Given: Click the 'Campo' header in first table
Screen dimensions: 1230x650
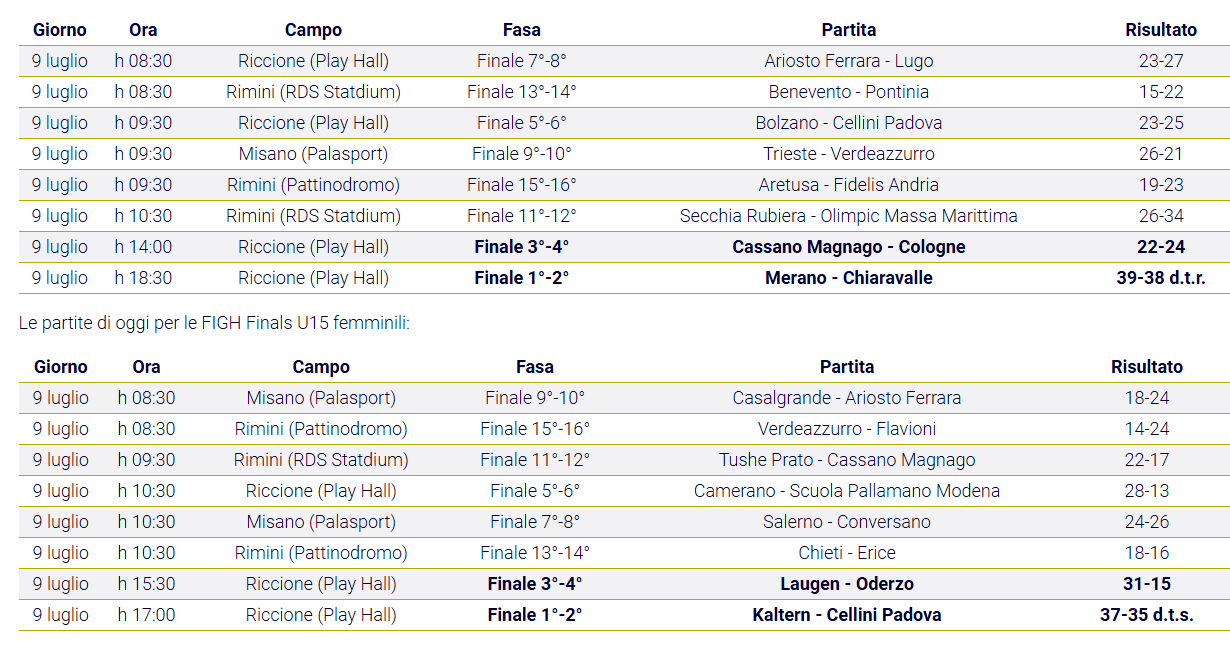Looking at the screenshot, I should tap(313, 30).
